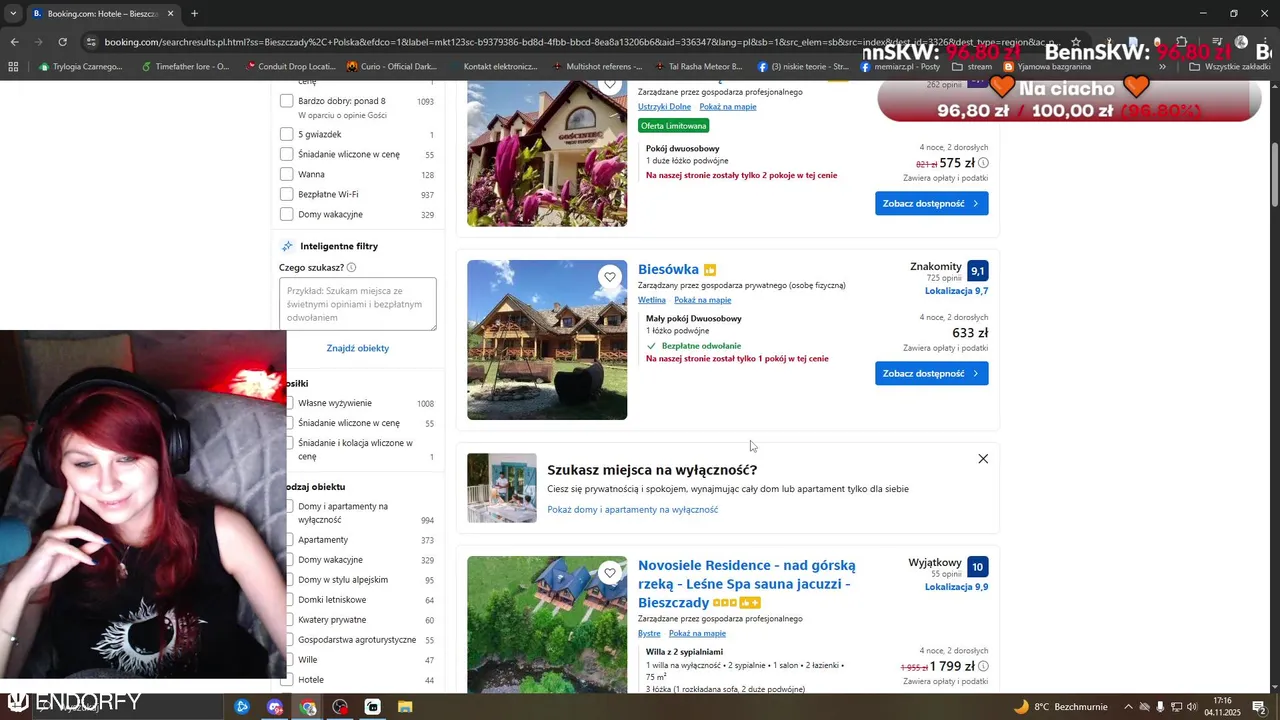
Task: Open the Wetlina location link
Action: (651, 300)
